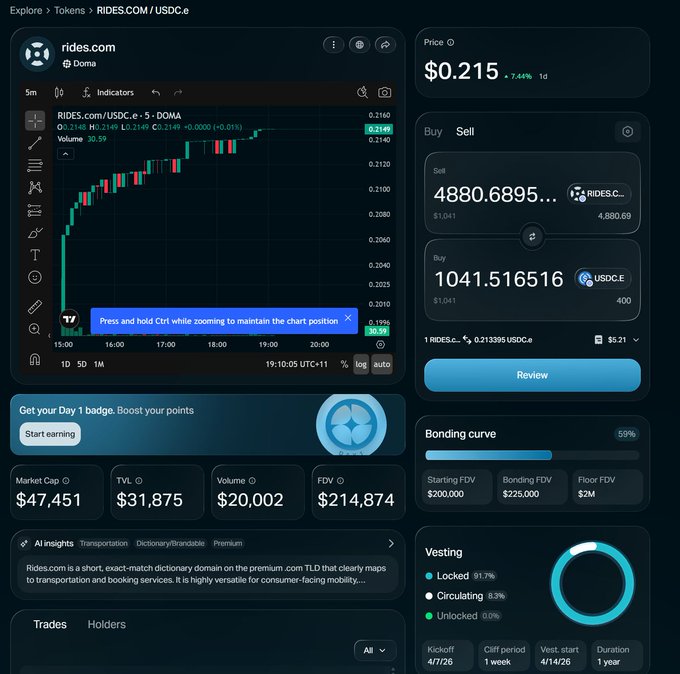Screen dimensions: 680x674
Task: Open swap settings icon in Buy/Sell panel
Action: [x=627, y=131]
